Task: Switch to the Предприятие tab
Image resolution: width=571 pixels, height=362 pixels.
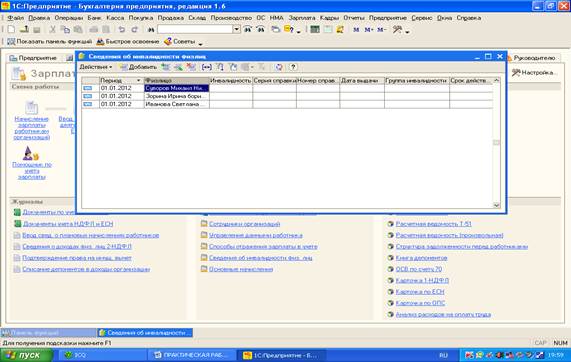Action: tap(33, 58)
